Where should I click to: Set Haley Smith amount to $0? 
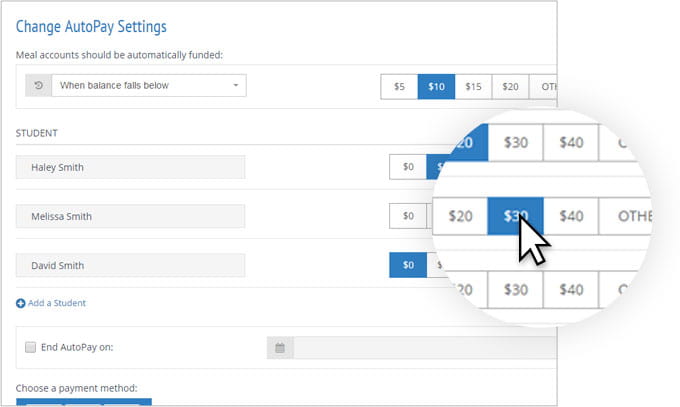pyautogui.click(x=408, y=167)
